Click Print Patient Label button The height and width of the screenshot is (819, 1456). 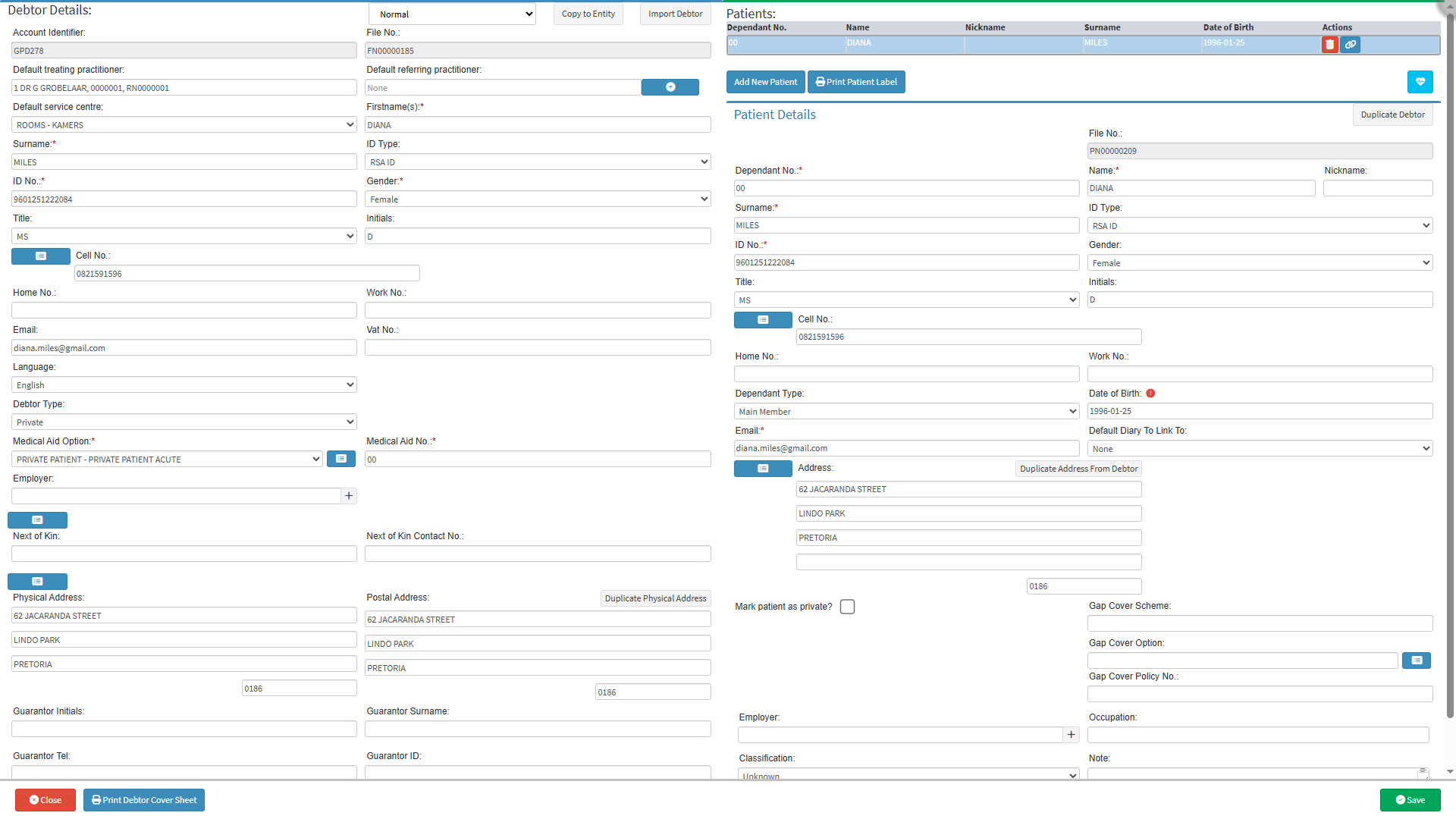point(856,82)
